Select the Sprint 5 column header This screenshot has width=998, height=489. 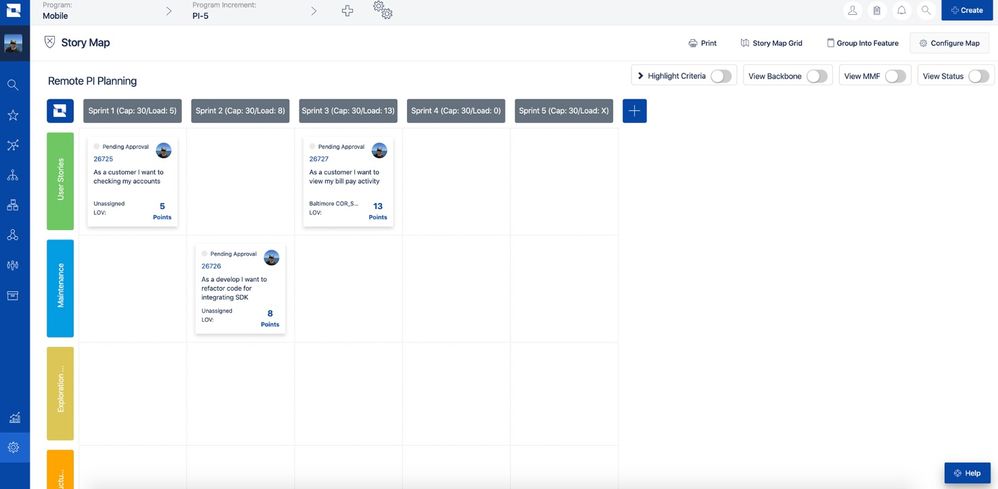(564, 111)
